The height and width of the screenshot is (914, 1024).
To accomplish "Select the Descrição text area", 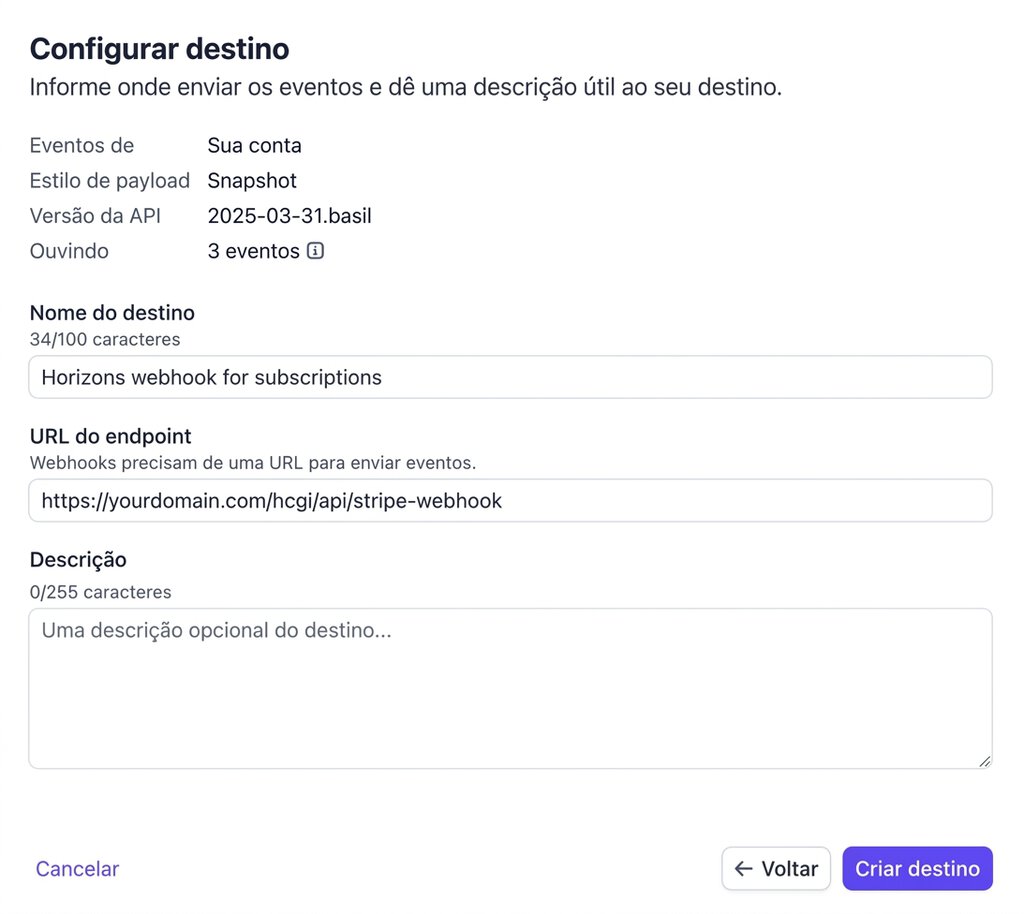I will coord(510,689).
